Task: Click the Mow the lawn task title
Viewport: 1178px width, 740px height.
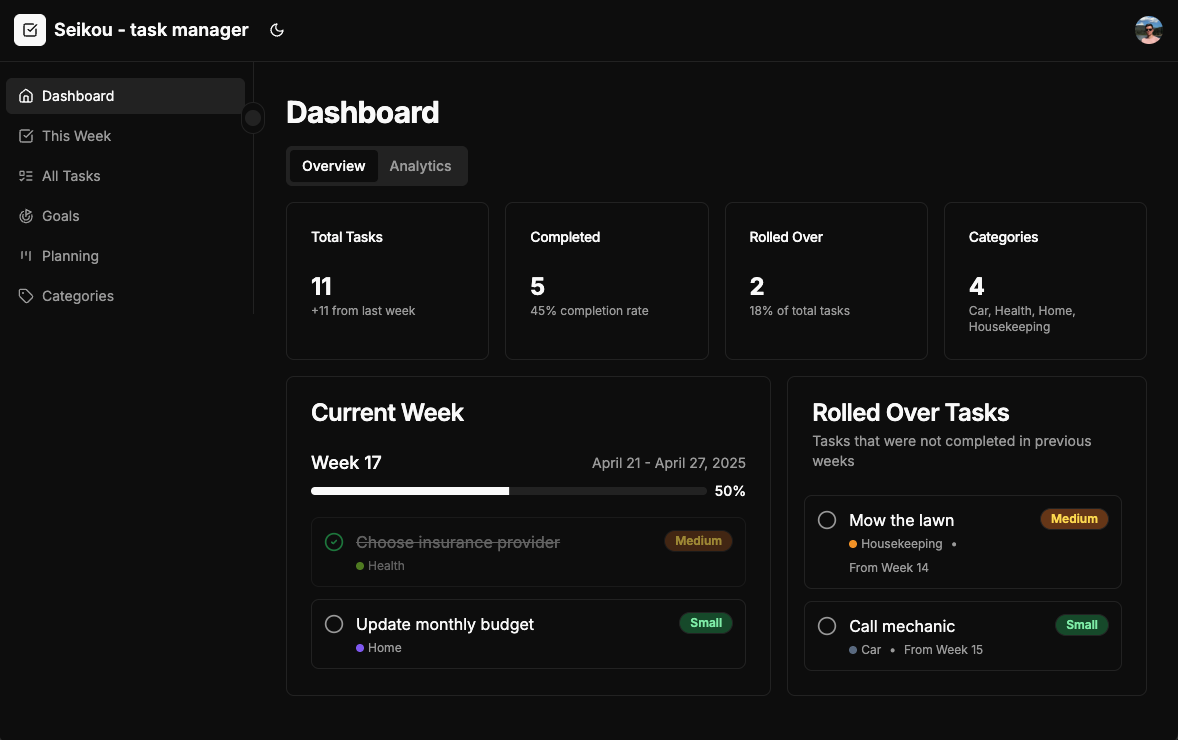Action: click(x=902, y=520)
